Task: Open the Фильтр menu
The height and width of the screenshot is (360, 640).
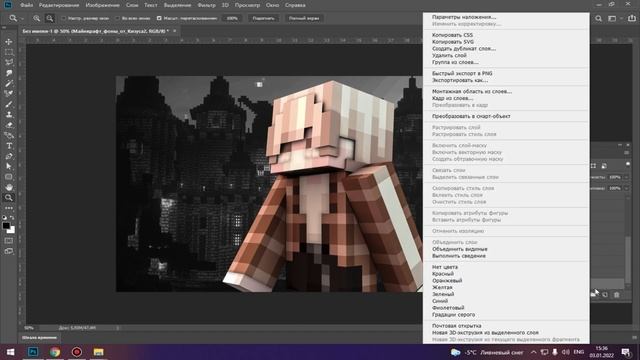Action: (x=206, y=5)
